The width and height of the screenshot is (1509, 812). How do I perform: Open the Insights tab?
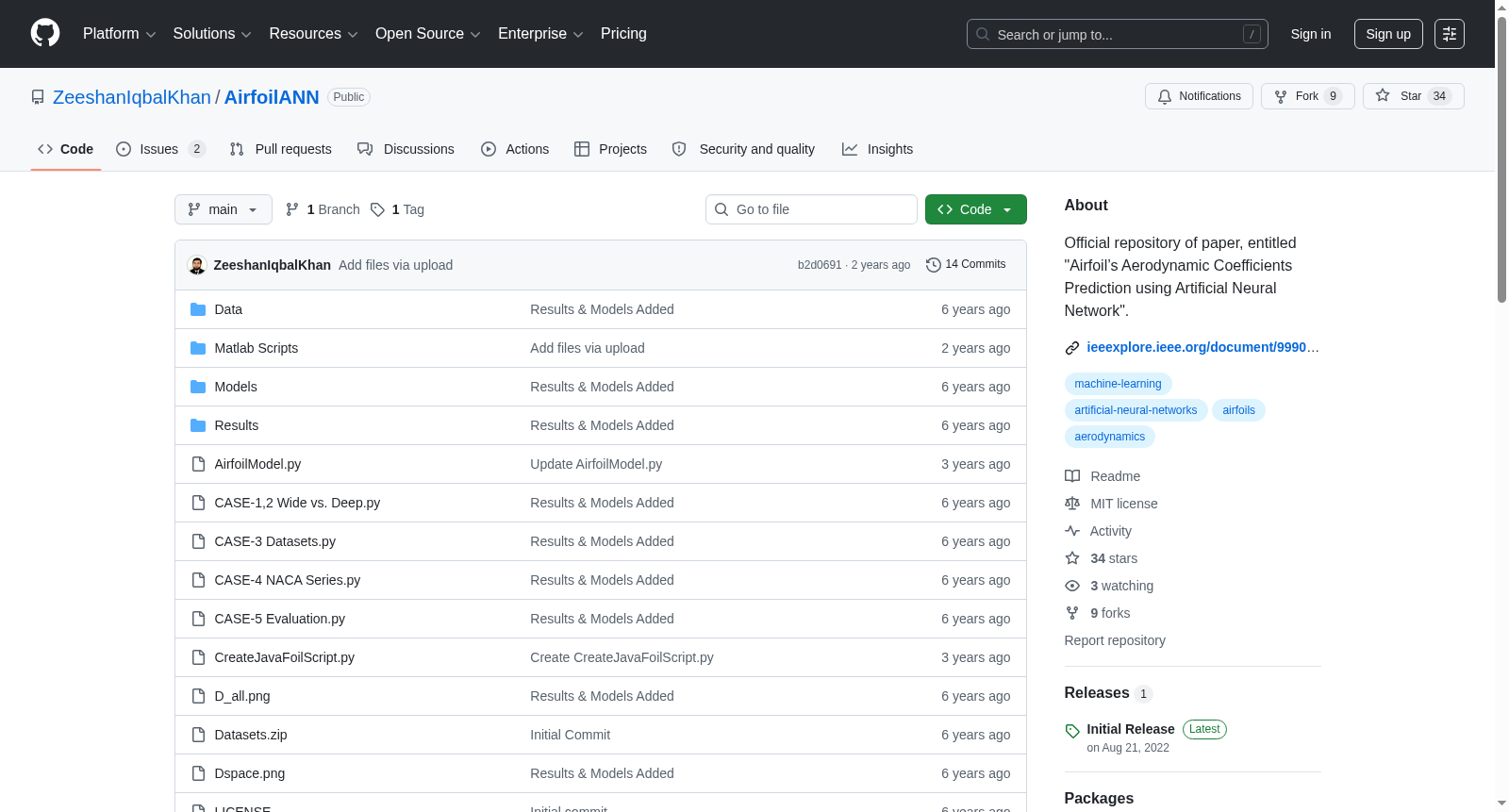point(877,149)
